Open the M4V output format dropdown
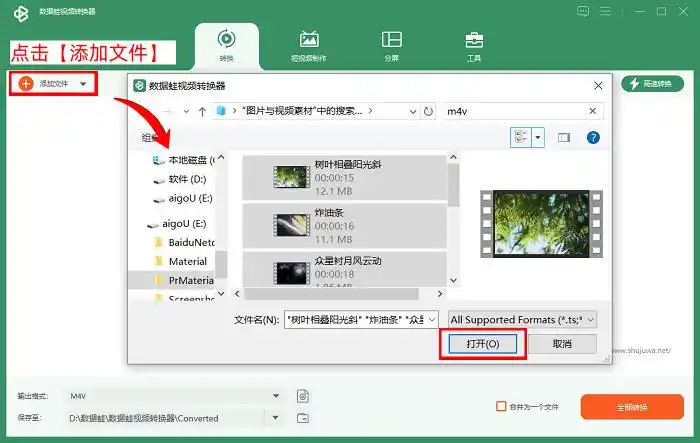The height and width of the screenshot is (443, 700). tap(277, 396)
